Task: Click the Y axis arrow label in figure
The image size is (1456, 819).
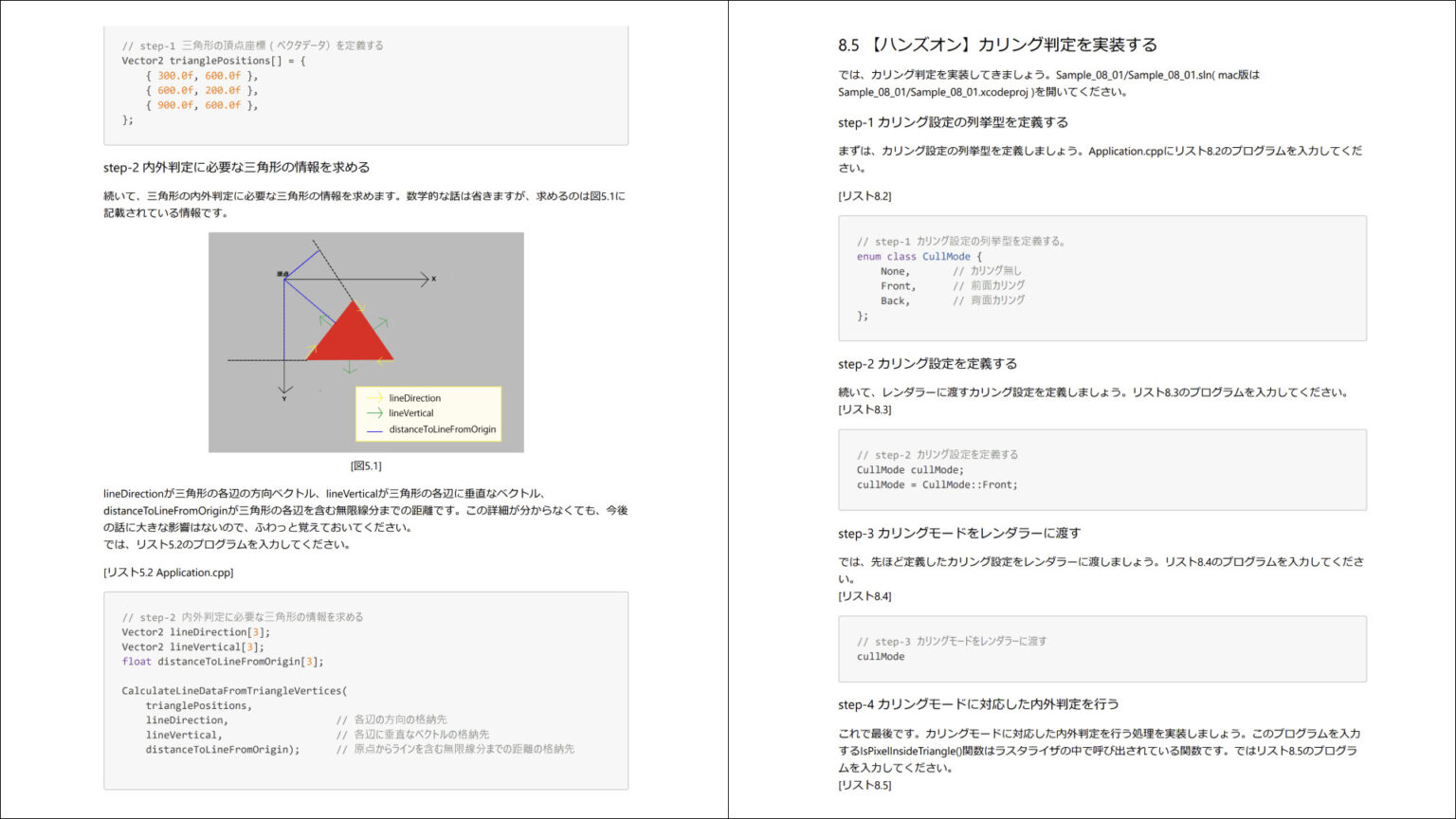Action: pos(283,398)
